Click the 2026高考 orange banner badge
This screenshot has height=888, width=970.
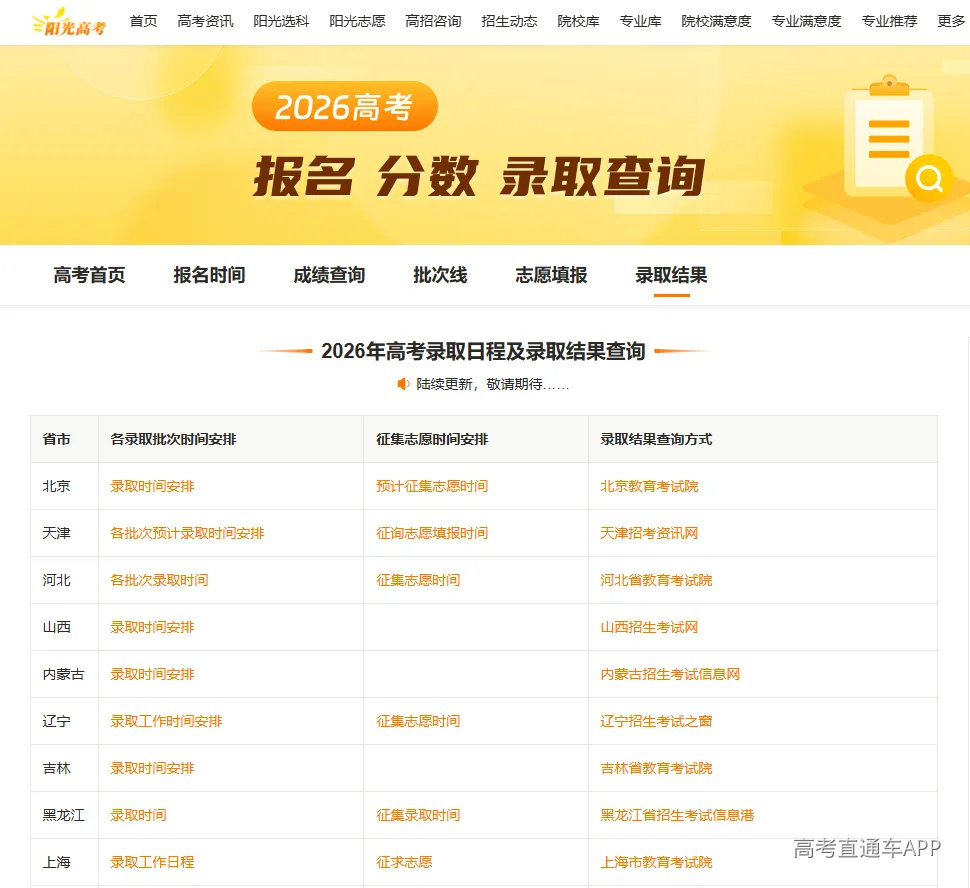345,106
